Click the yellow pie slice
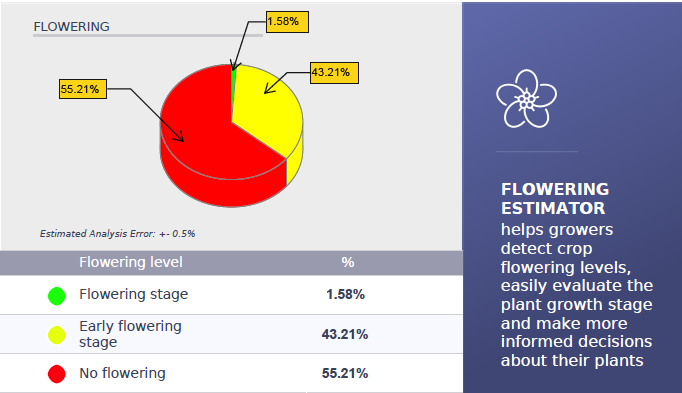Viewport: 682px width, 393px height. [x=270, y=109]
